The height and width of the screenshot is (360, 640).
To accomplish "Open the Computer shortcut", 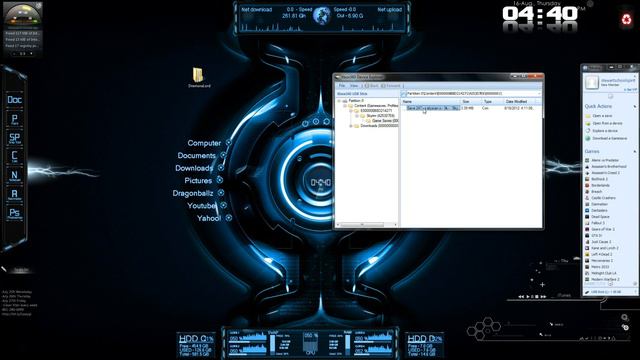I will coord(204,143).
